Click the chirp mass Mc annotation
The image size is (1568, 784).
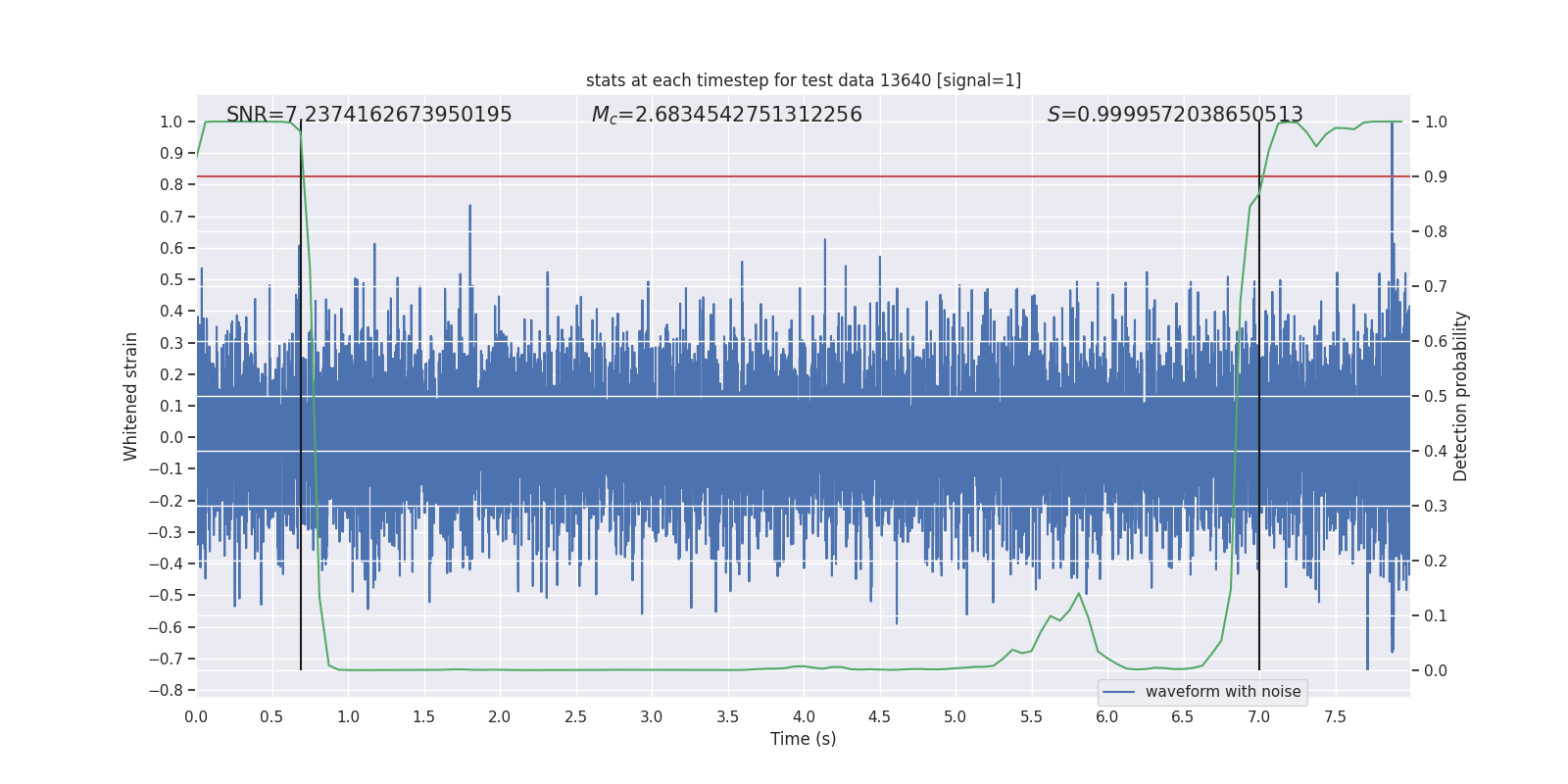(x=726, y=115)
